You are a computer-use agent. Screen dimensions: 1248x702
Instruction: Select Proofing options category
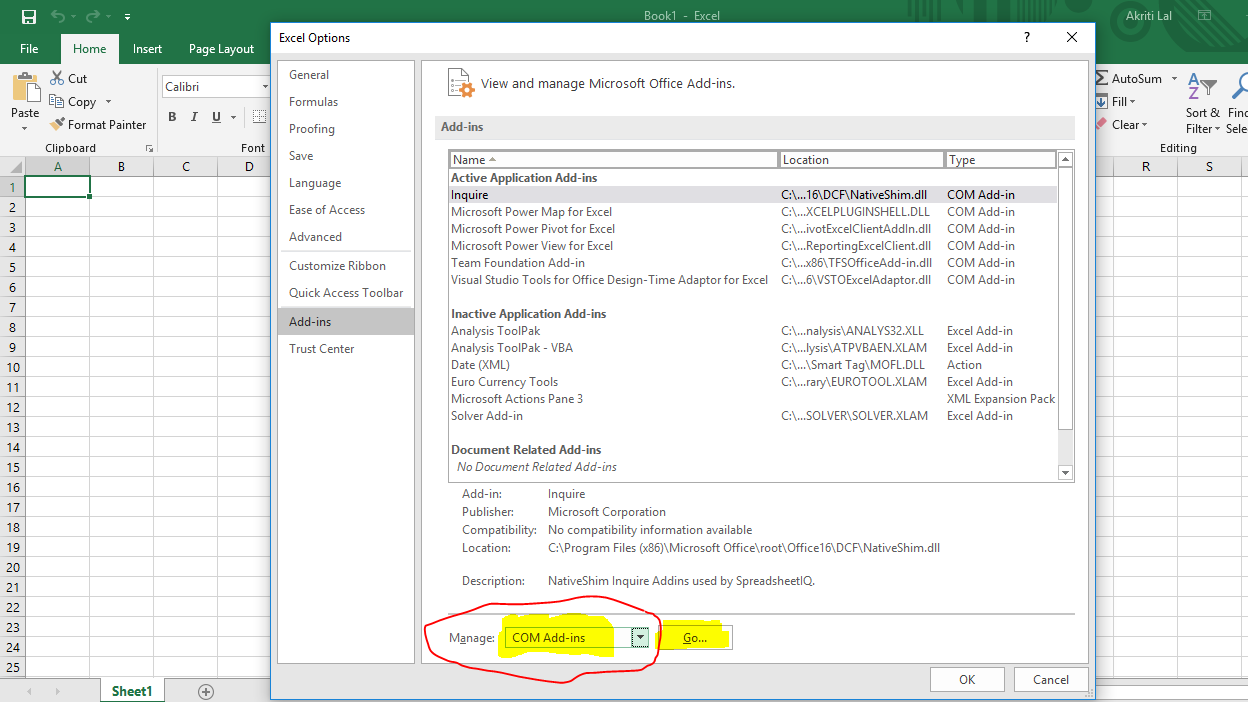[x=345, y=129]
